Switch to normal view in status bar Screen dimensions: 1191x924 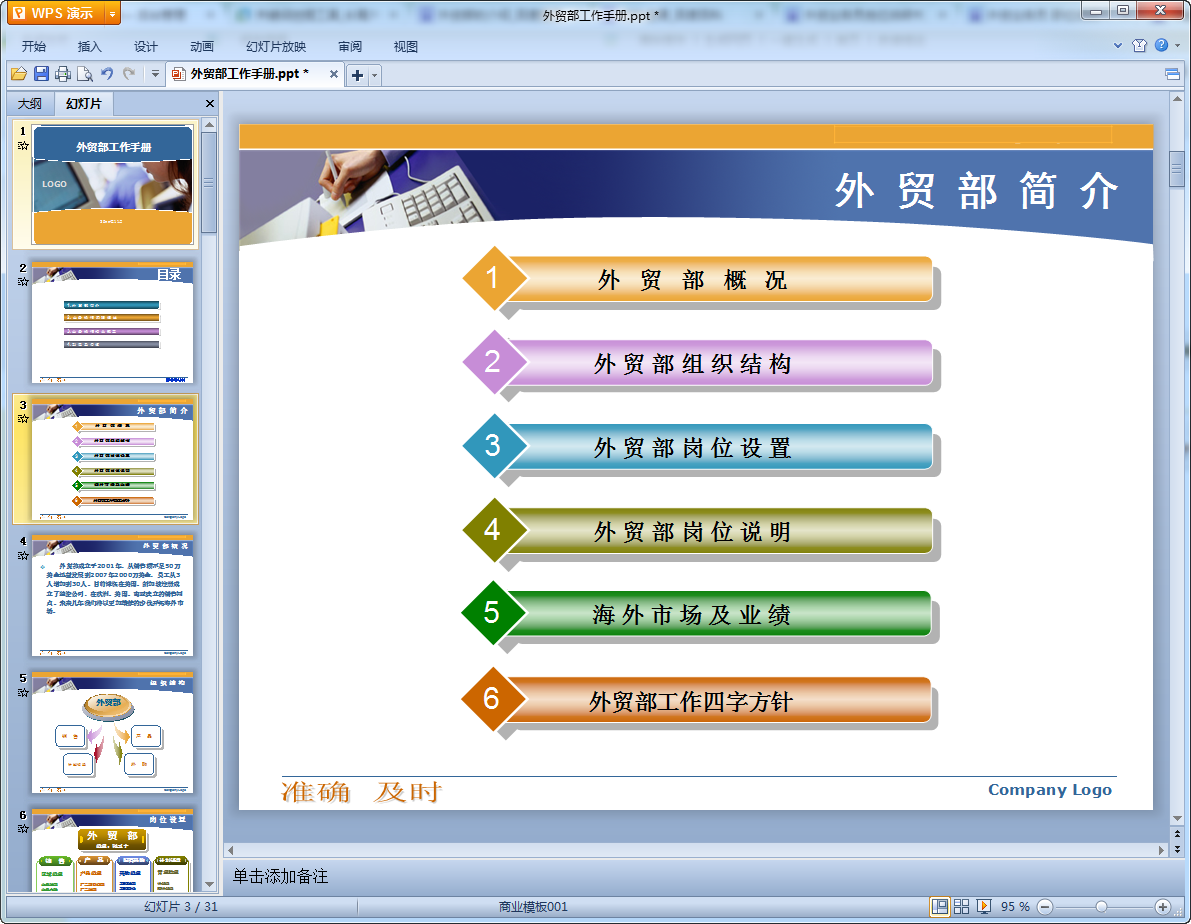point(940,907)
